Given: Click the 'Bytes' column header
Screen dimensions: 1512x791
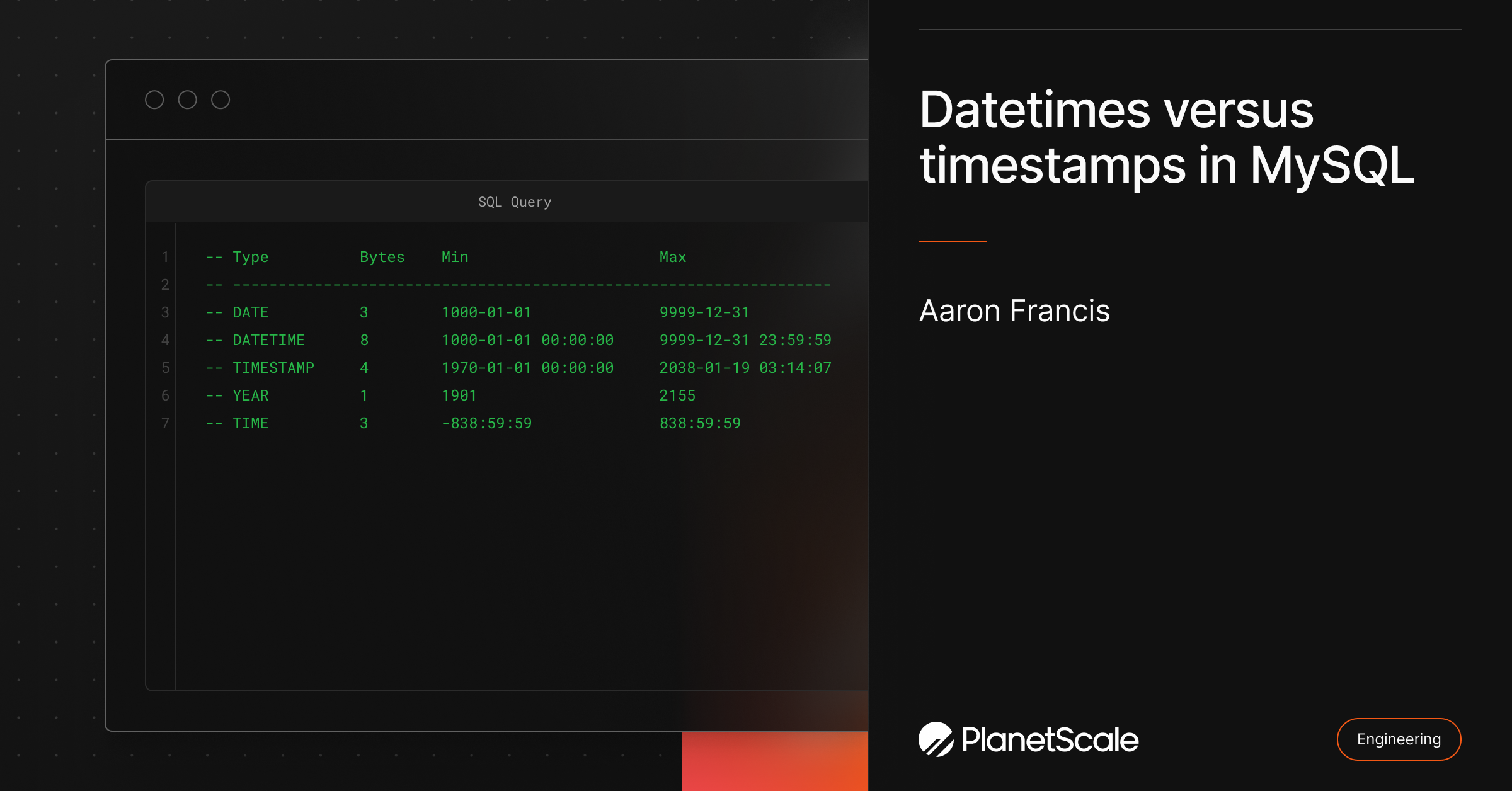Looking at the screenshot, I should point(382,257).
